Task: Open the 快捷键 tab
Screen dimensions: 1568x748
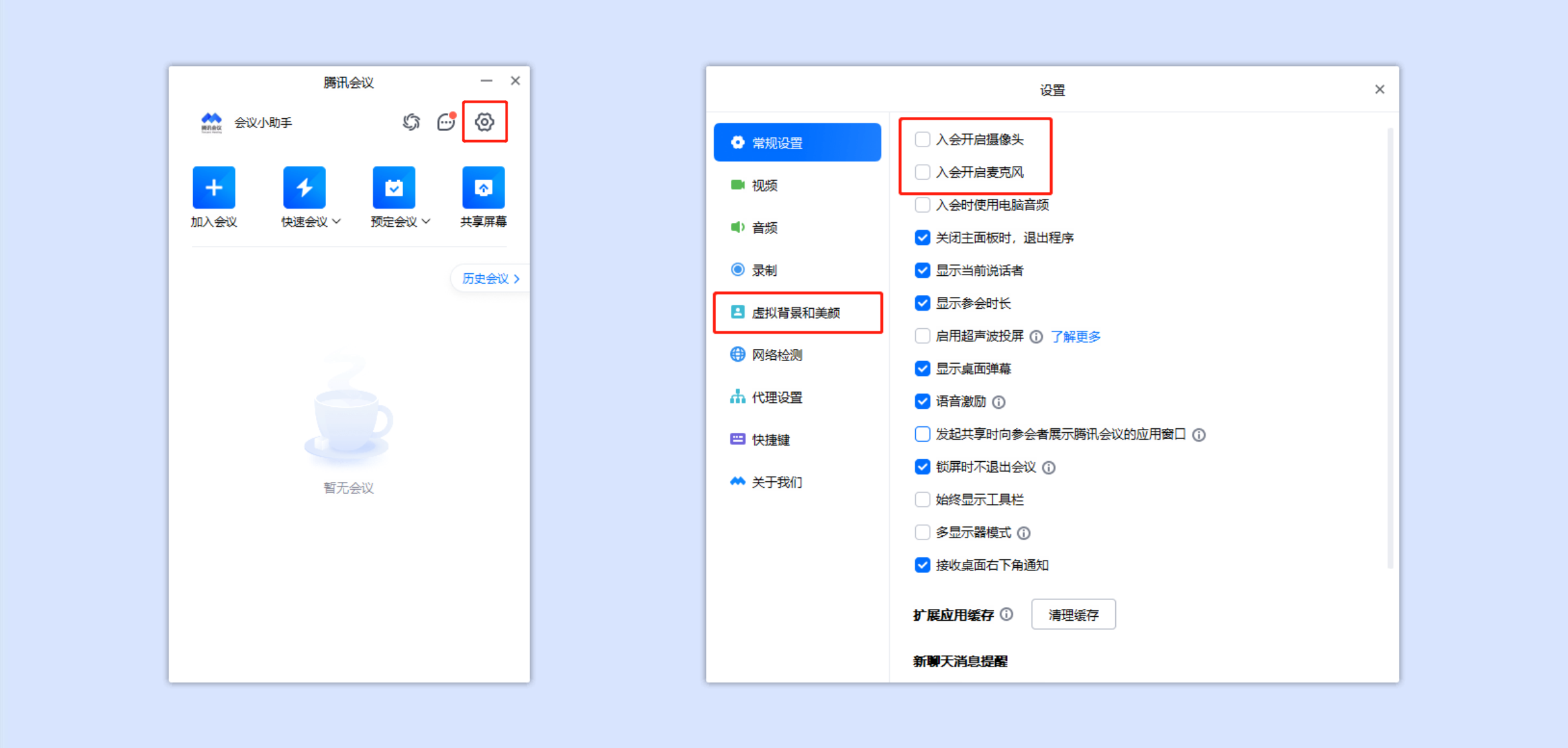Action: 797,440
